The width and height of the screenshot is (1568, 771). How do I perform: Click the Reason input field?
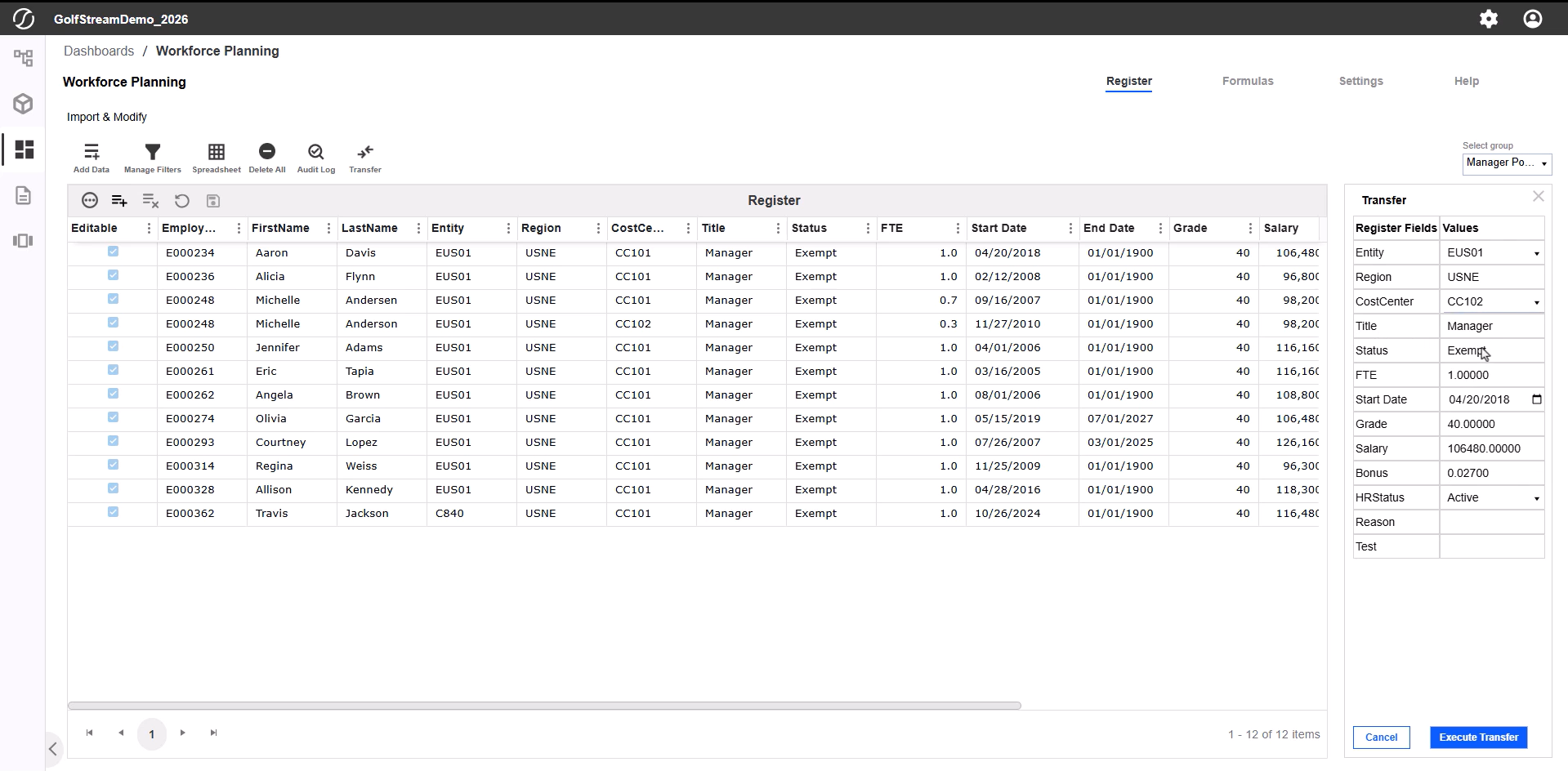(x=1492, y=522)
